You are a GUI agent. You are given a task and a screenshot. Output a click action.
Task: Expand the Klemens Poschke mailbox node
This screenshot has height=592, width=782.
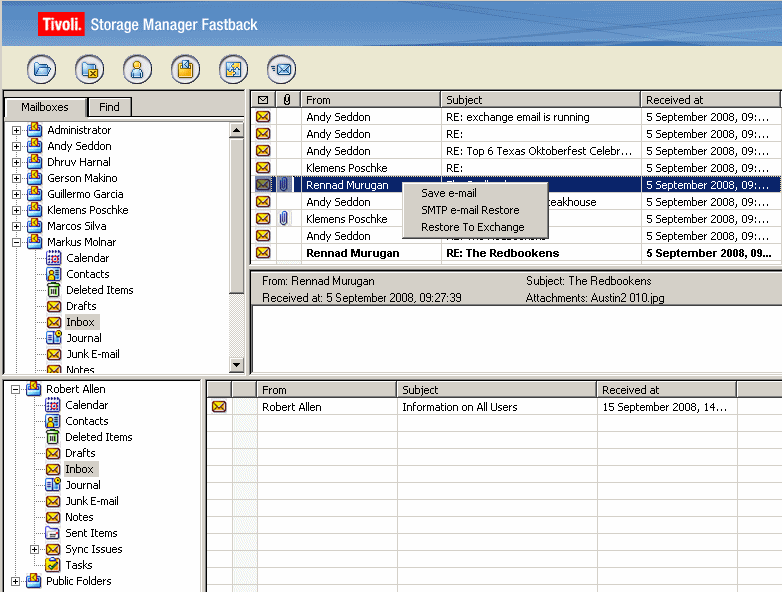[16, 210]
